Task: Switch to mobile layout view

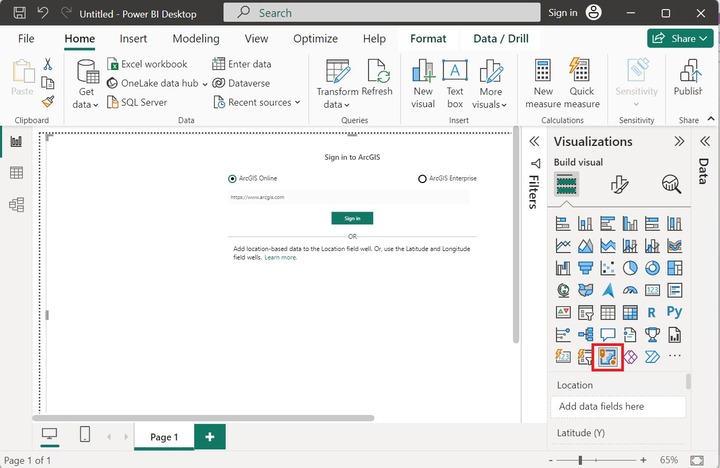Action: click(x=85, y=434)
